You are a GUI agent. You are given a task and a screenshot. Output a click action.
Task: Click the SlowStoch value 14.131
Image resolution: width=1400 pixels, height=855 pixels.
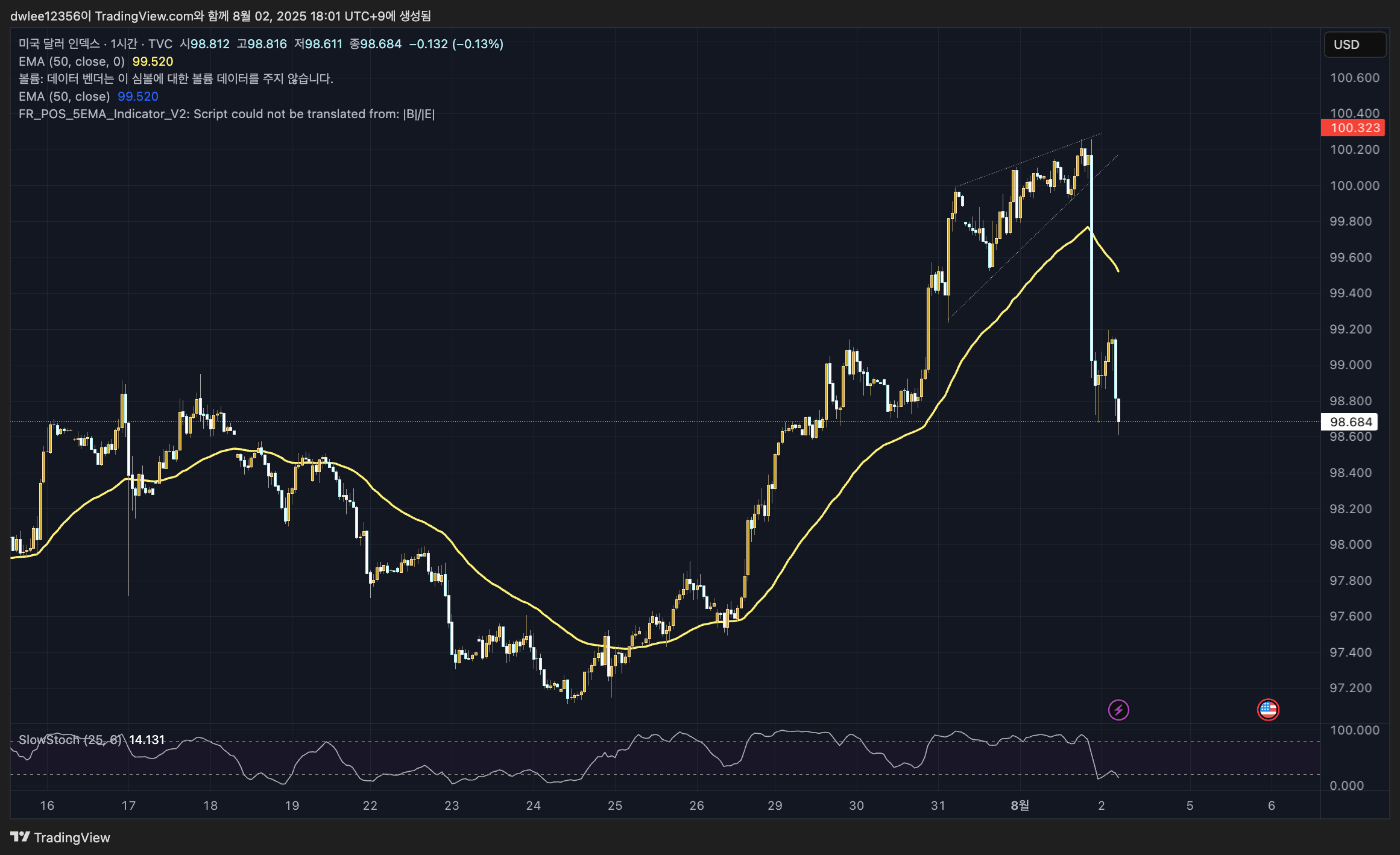tap(147, 740)
